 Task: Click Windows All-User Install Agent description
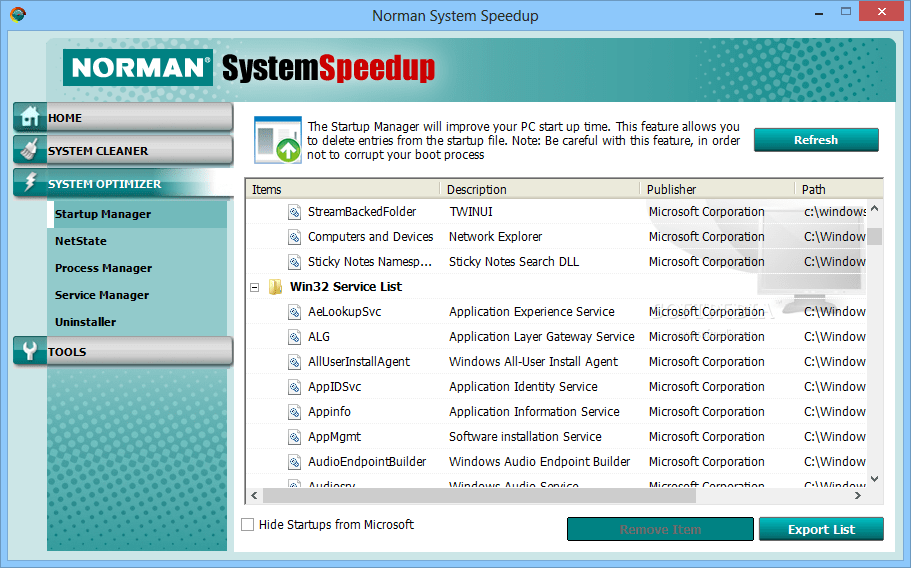[x=533, y=362]
